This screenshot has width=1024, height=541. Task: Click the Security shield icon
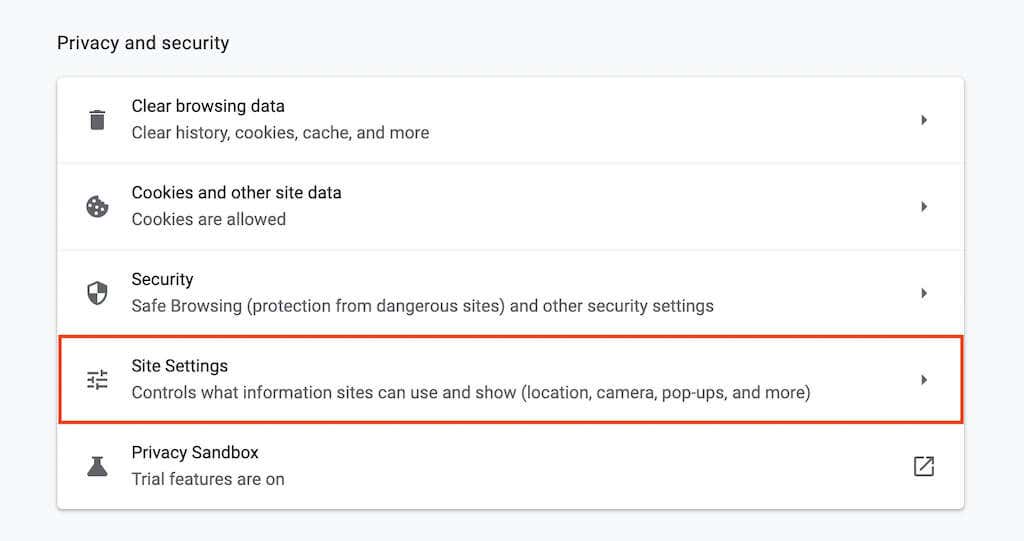97,293
